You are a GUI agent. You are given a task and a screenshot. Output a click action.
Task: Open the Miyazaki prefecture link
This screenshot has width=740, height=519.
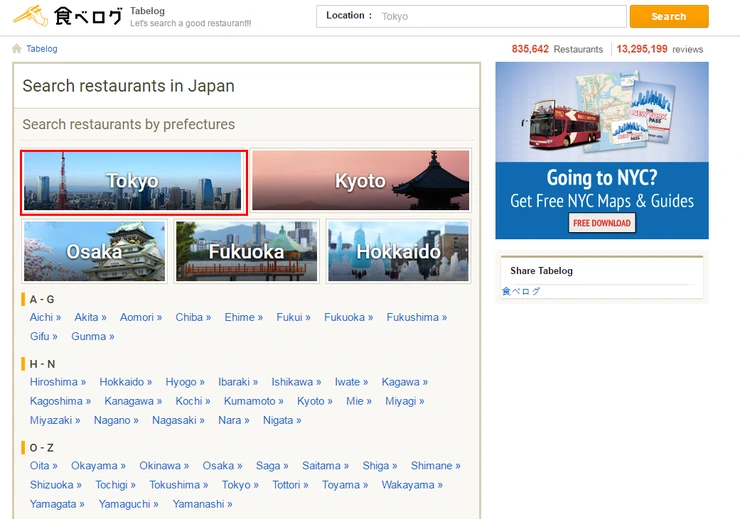(x=55, y=420)
